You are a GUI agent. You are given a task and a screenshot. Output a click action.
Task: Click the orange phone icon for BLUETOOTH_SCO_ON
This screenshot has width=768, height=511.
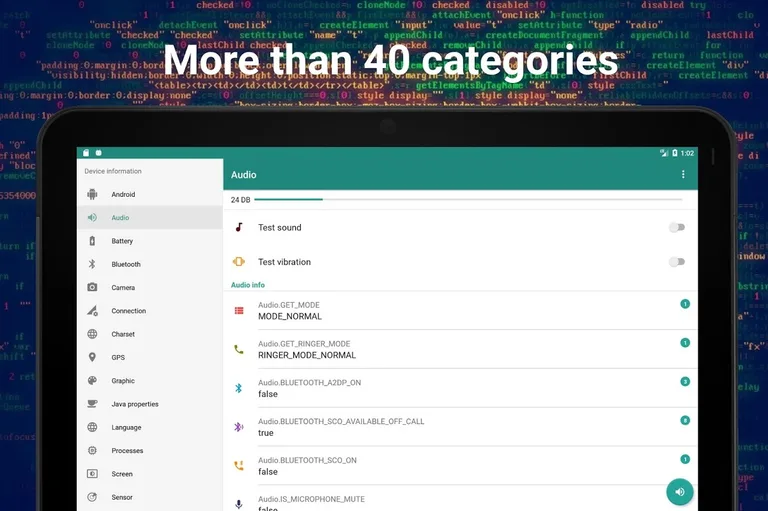239,465
